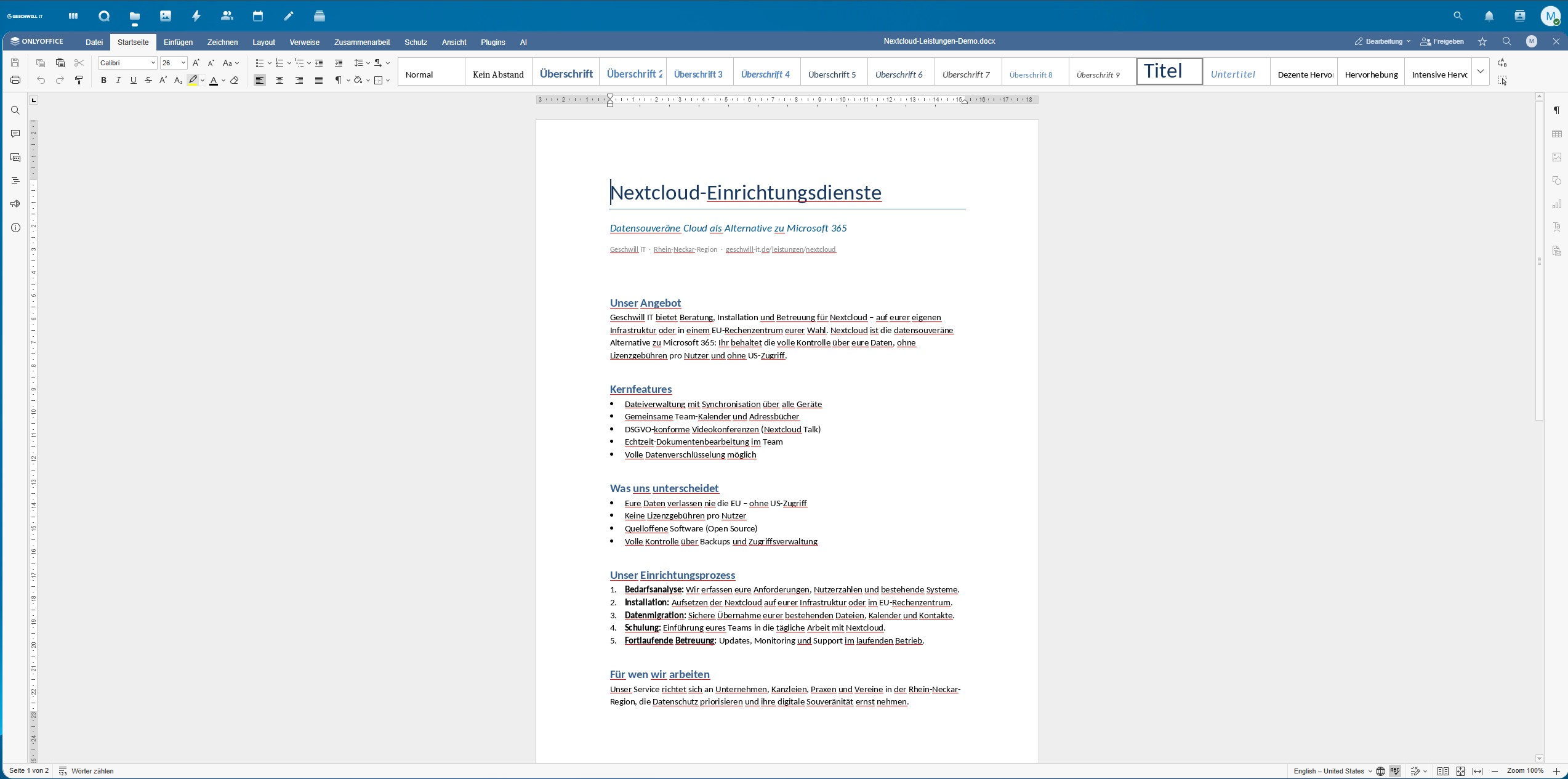
Task: Click Wörter zählen in status bar
Action: tap(86, 771)
